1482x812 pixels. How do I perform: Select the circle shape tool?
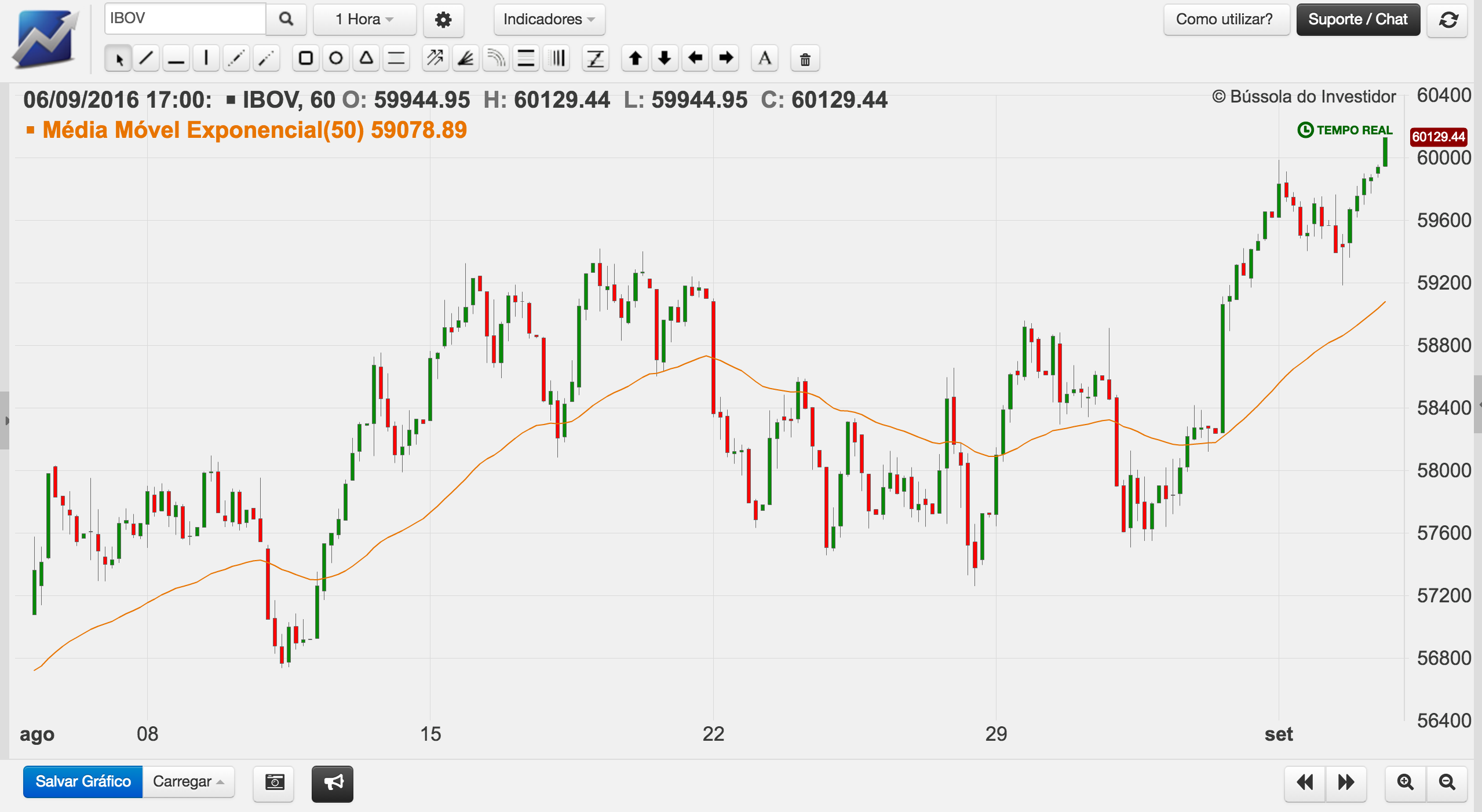pos(336,58)
